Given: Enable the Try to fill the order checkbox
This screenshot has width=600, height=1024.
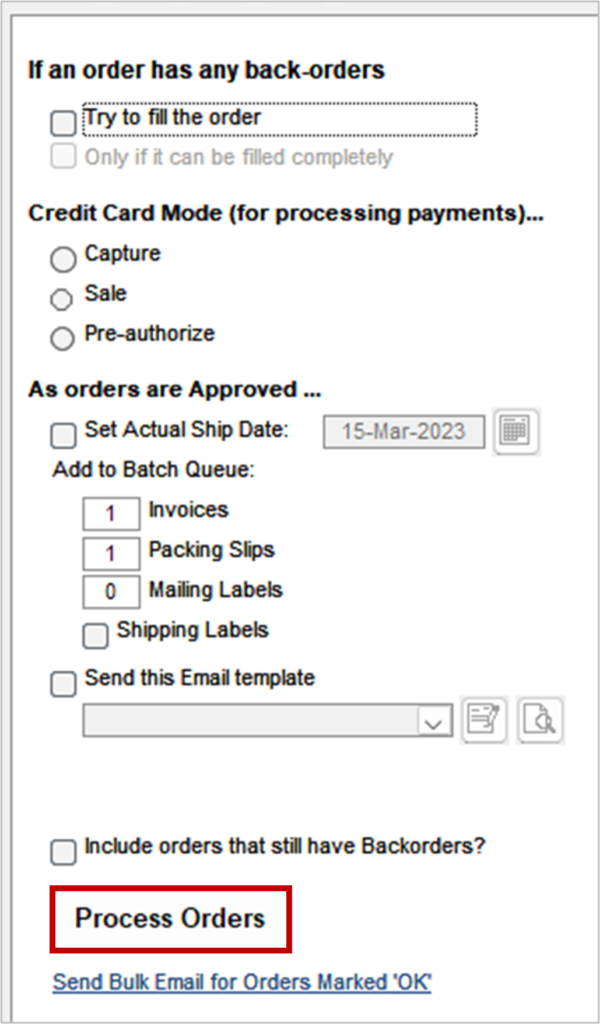Looking at the screenshot, I should [x=62, y=122].
